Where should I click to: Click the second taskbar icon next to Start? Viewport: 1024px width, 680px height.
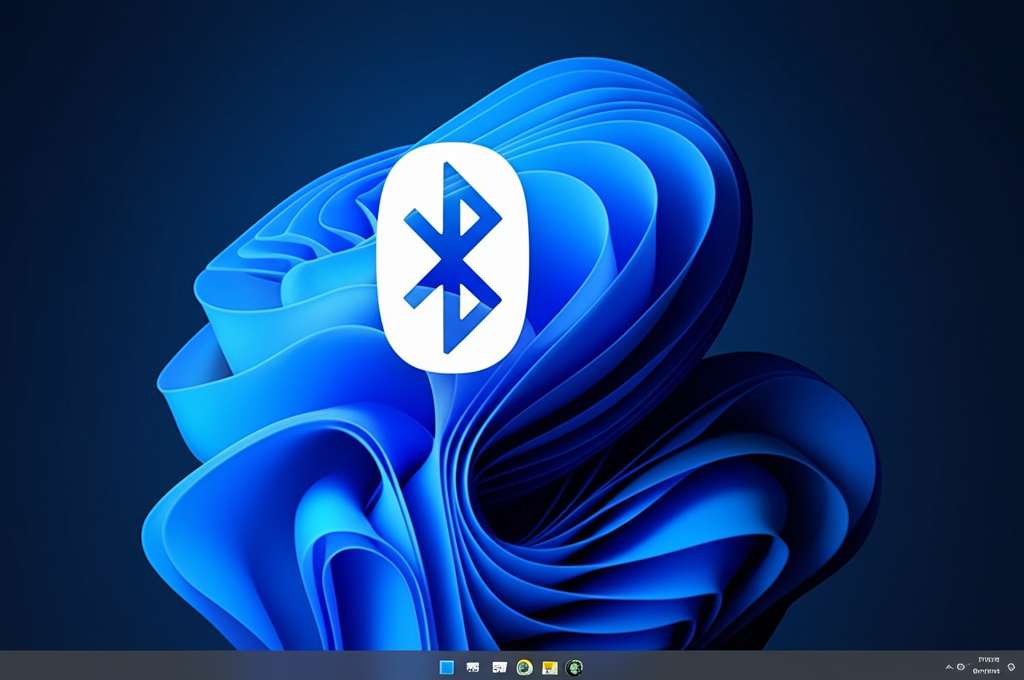(473, 667)
